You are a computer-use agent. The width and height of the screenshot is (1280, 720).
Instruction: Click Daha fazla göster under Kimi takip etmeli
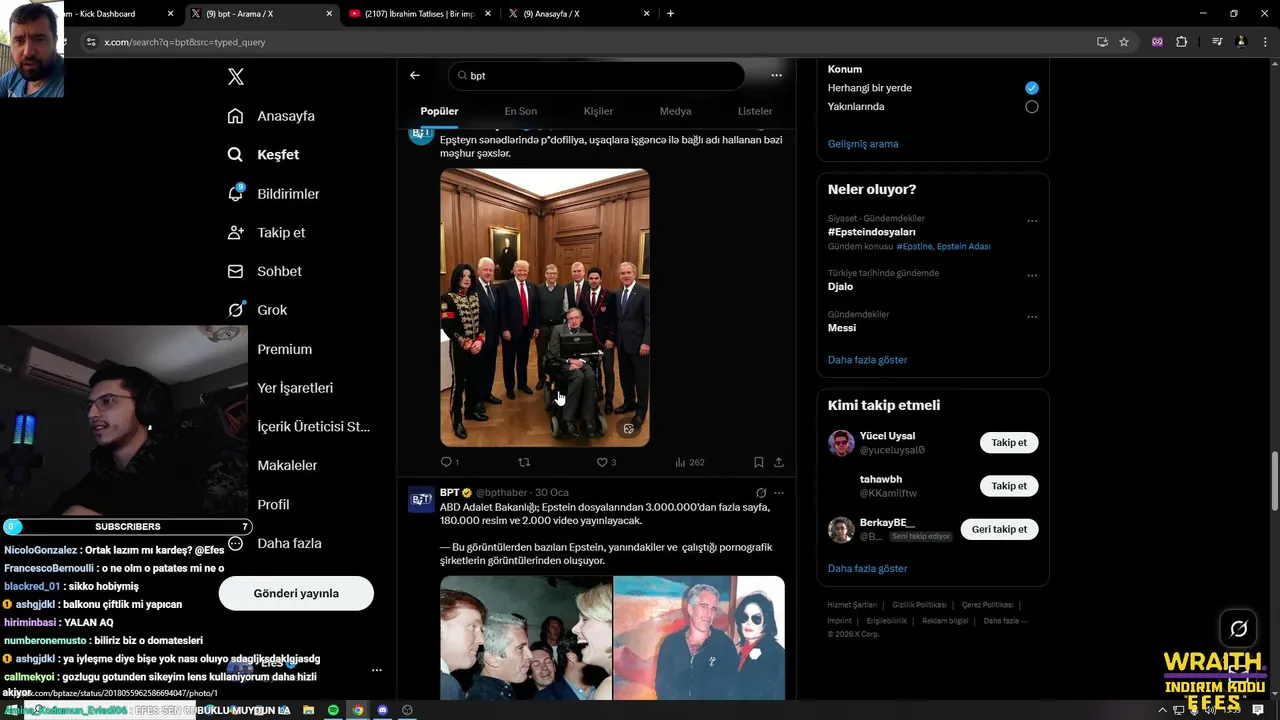click(868, 569)
